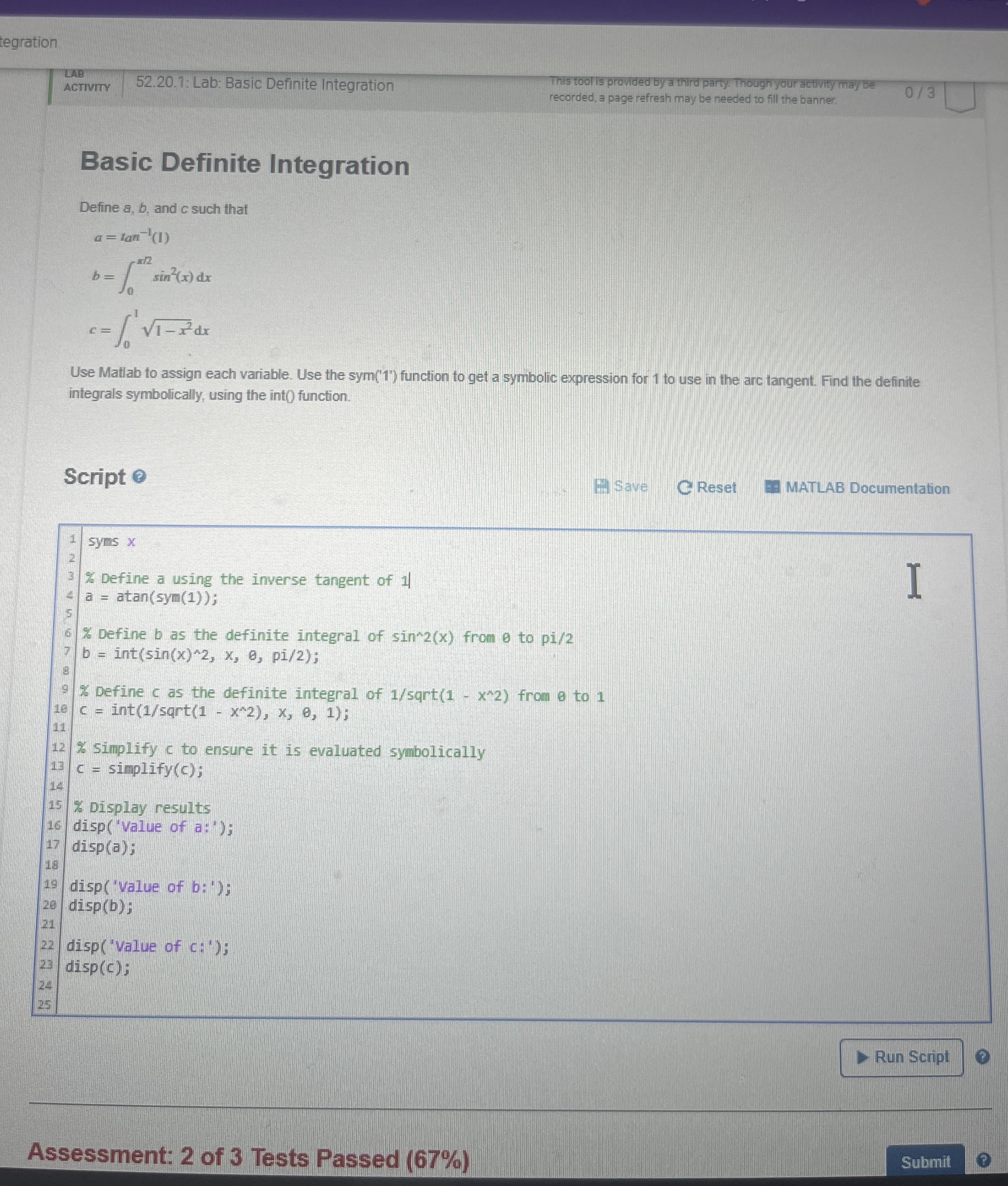The height and width of the screenshot is (1186, 1008).
Task: Click the Reset circular arrow icon
Action: [x=684, y=488]
